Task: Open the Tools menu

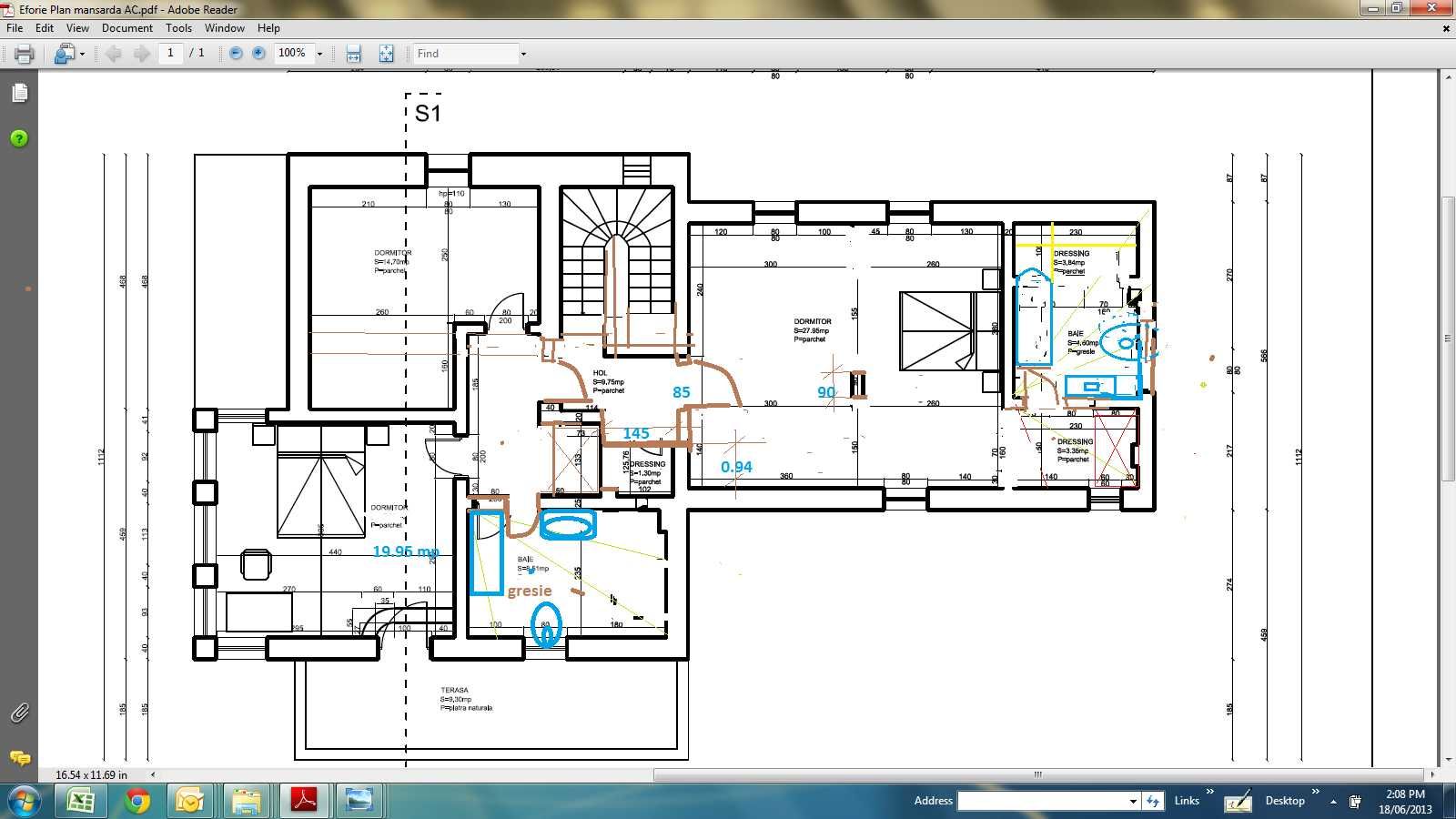Action: click(178, 28)
